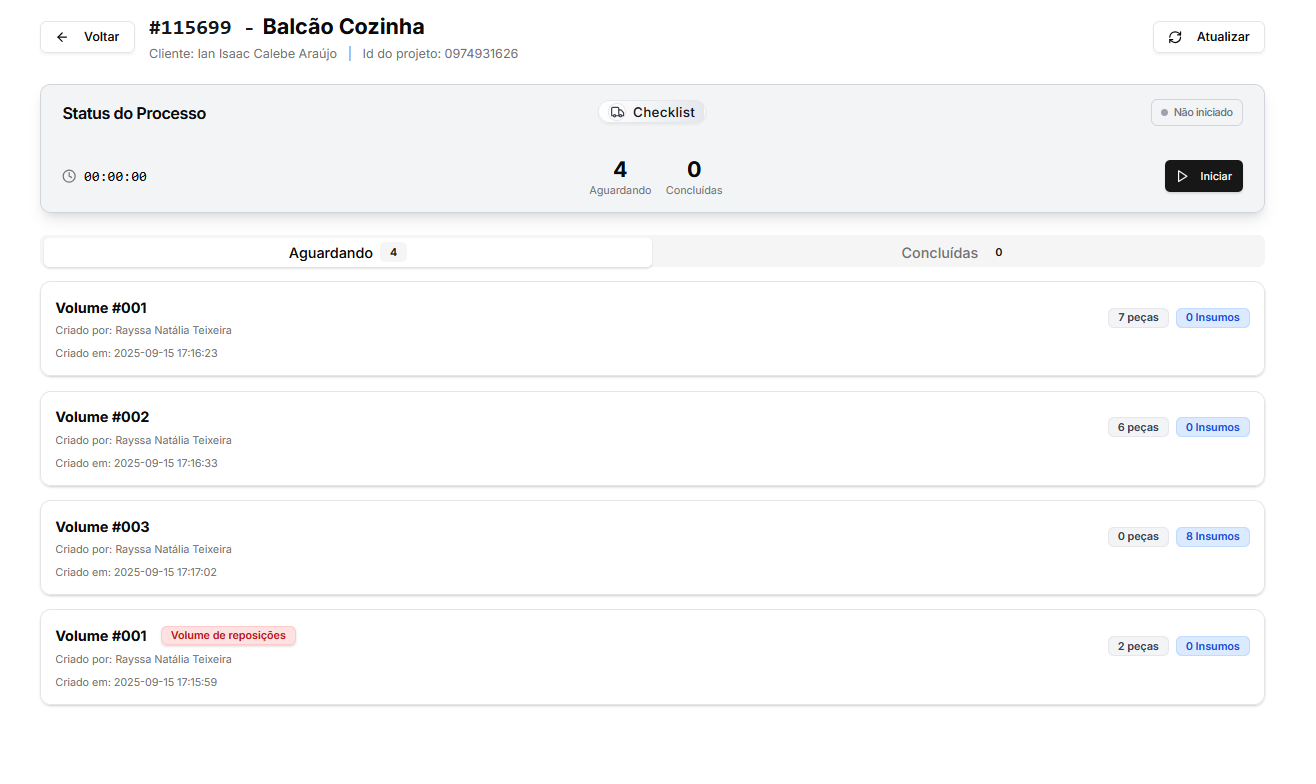The height and width of the screenshot is (784, 1316).
Task: Click the refresh icon beside Atualizar
Action: (x=1175, y=37)
